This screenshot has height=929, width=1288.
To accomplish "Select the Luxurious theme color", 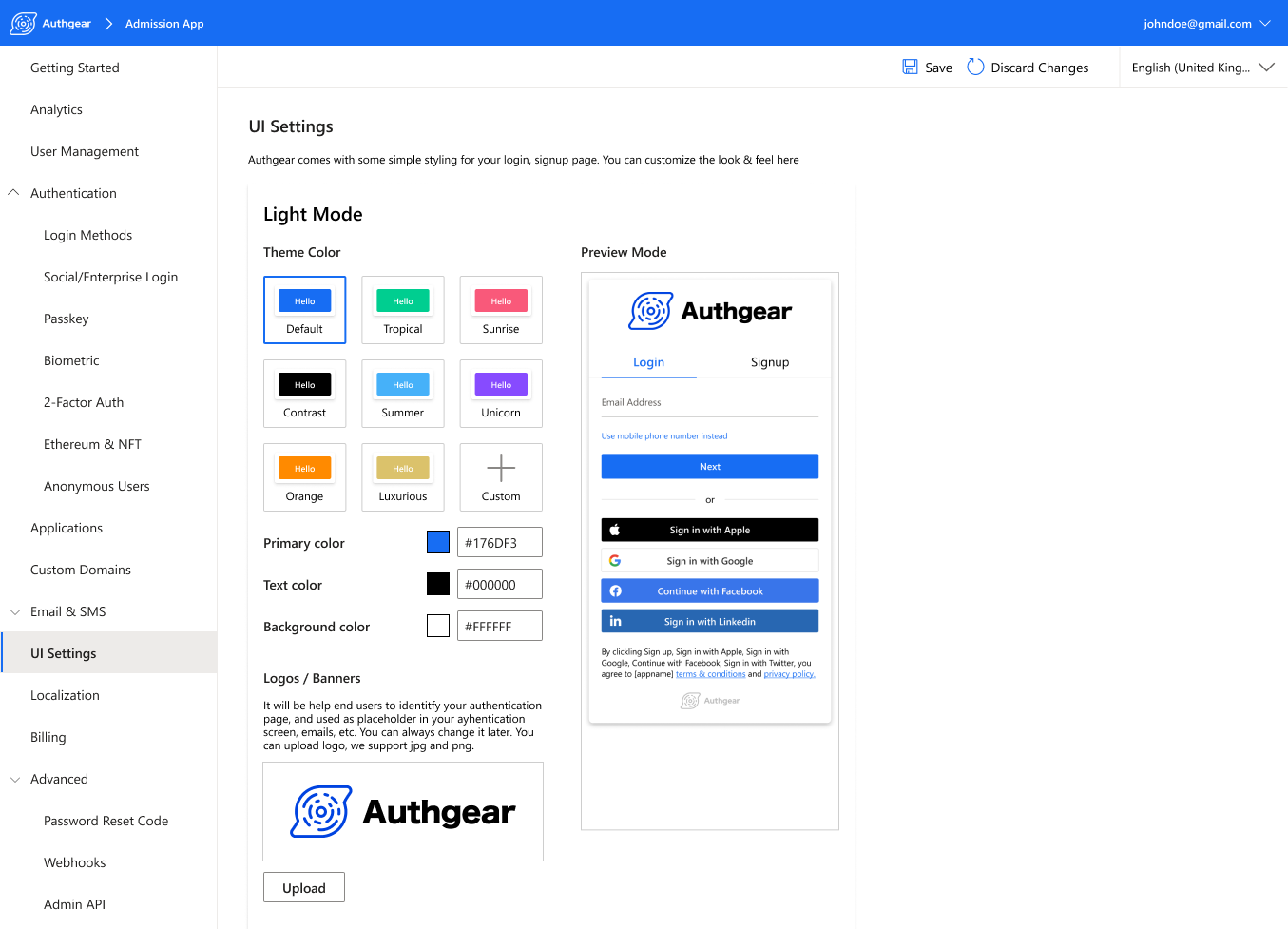I will pos(403,476).
